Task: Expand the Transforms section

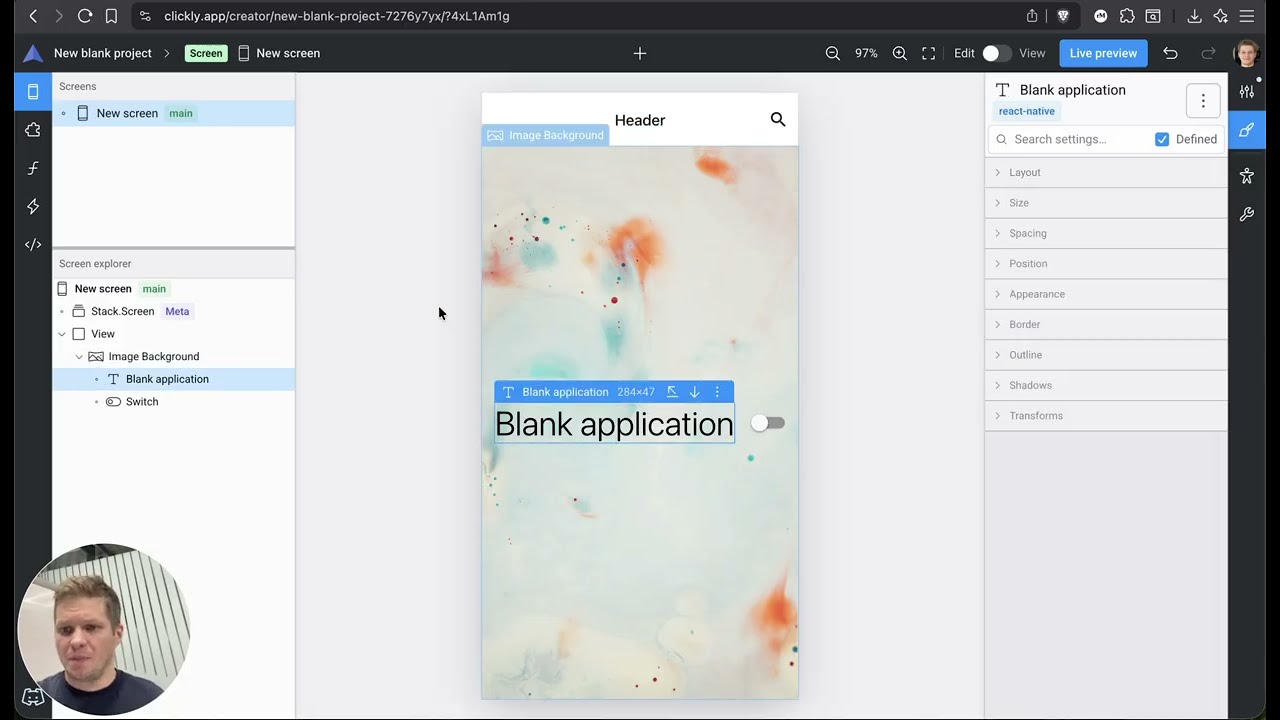Action: [x=1106, y=416]
